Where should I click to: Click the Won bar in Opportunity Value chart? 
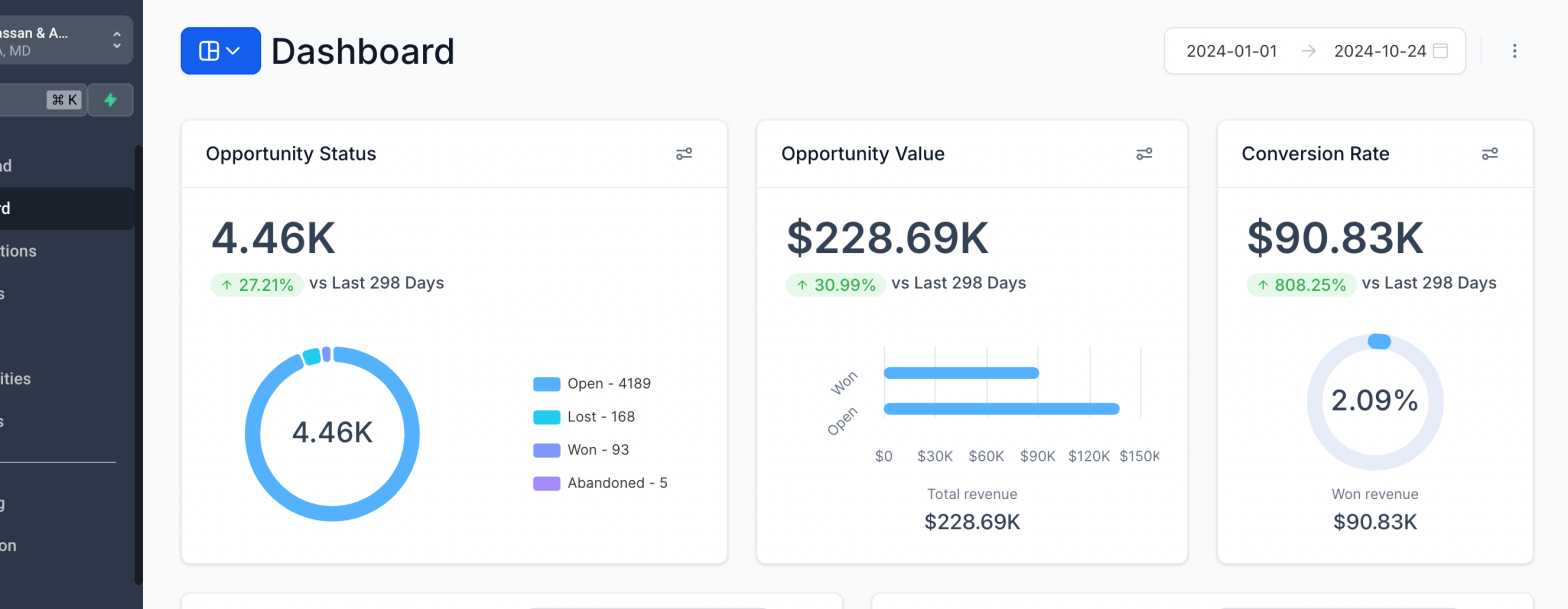tap(961, 373)
